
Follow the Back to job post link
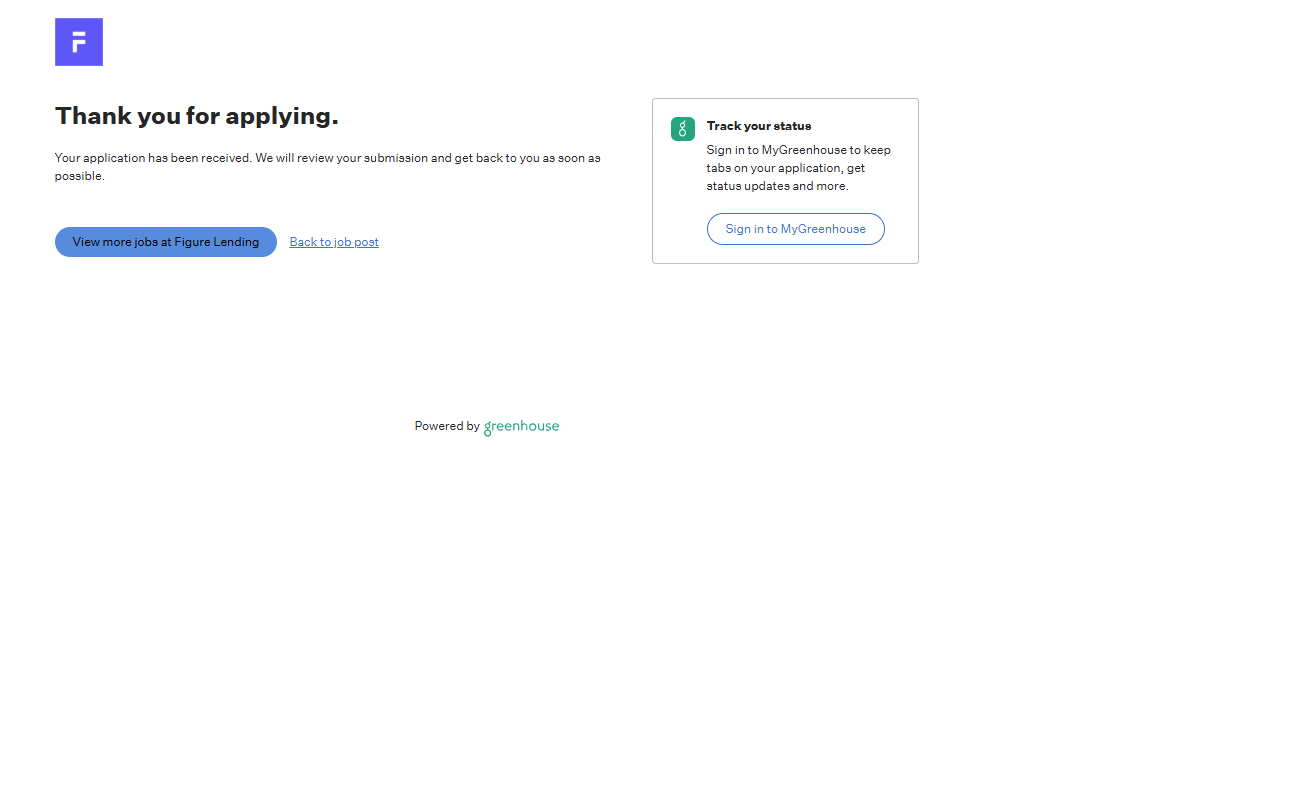334,242
